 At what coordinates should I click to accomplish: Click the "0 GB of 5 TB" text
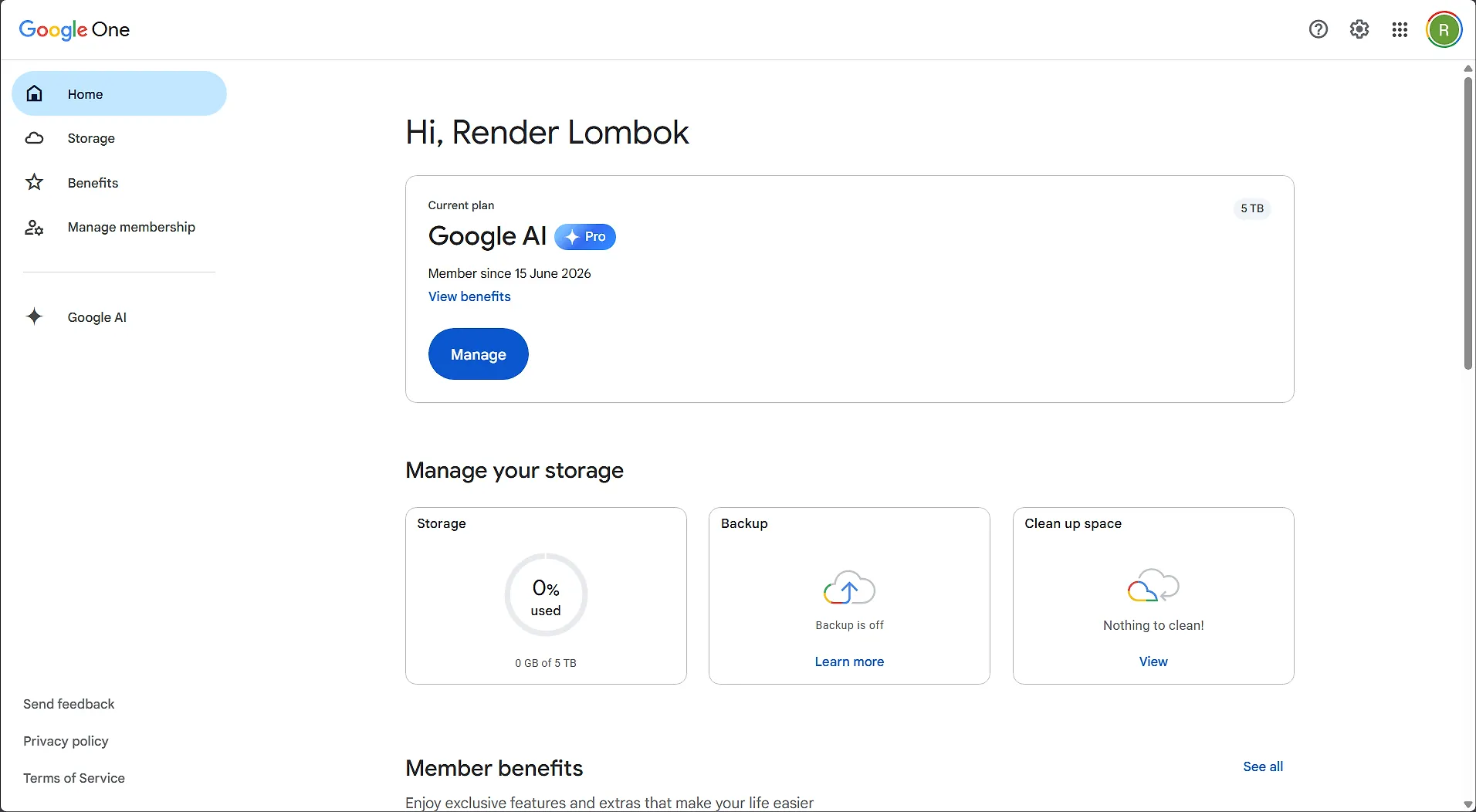(546, 663)
